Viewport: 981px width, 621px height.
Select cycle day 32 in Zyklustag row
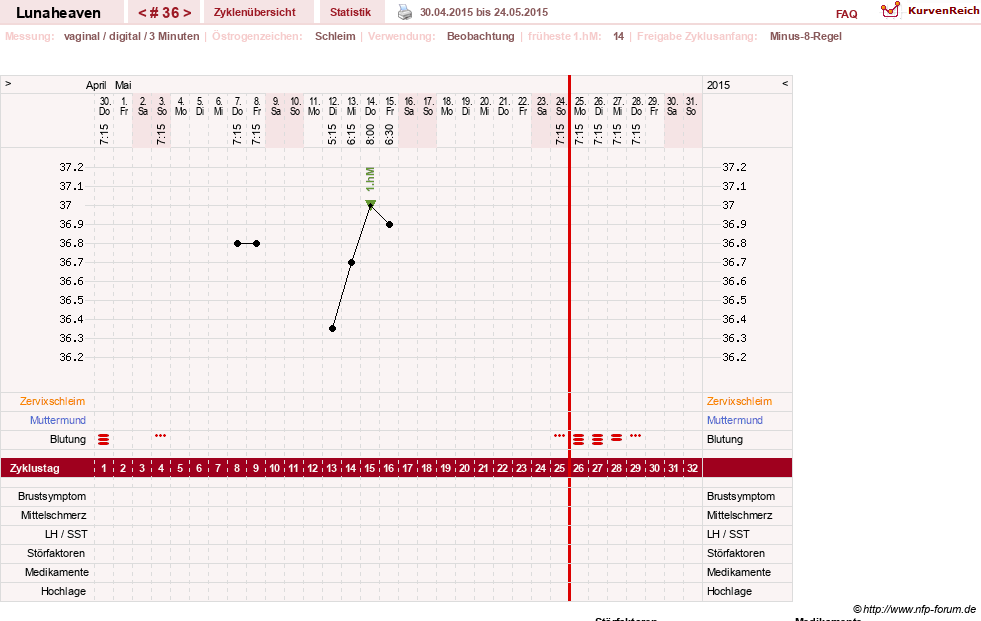coord(692,468)
